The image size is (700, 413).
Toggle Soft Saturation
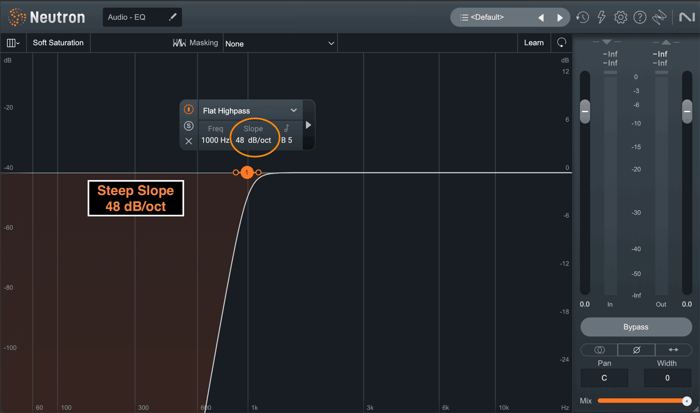coord(58,43)
